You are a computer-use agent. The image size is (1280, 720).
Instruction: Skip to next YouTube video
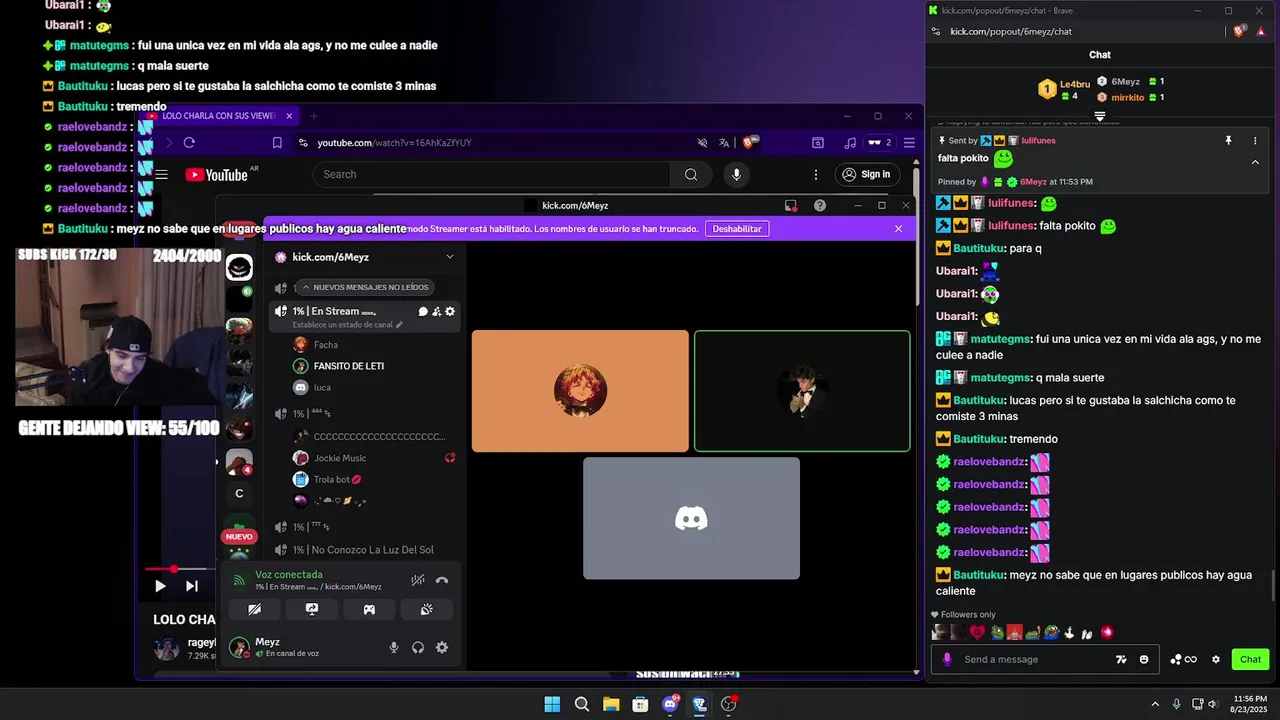(x=192, y=586)
